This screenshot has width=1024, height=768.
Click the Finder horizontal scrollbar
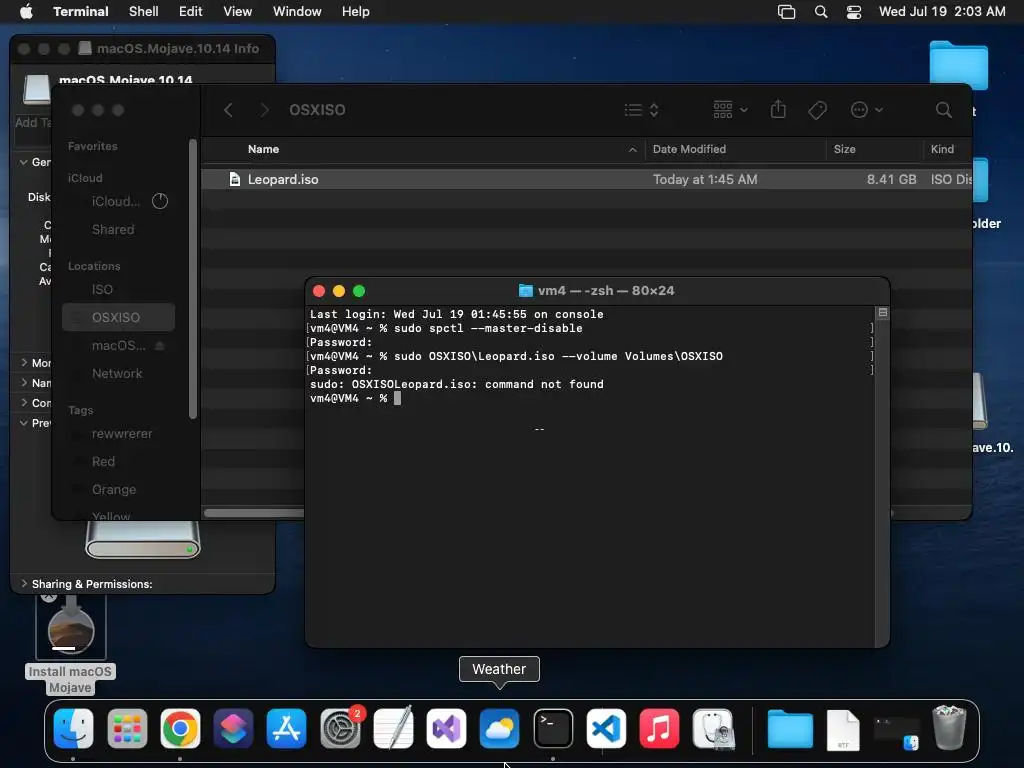point(254,513)
